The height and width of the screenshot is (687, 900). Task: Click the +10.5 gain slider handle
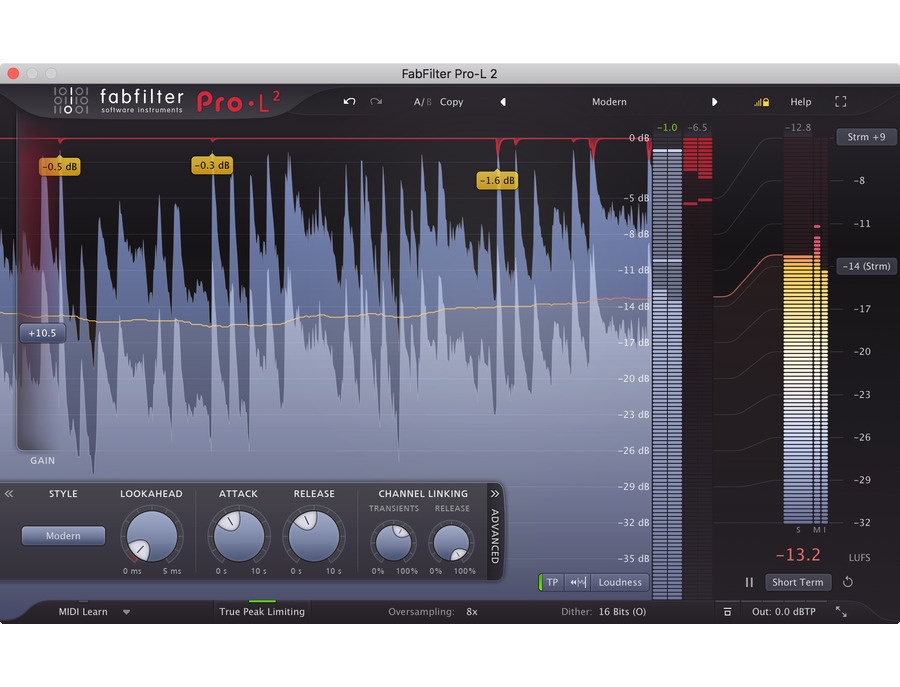pyautogui.click(x=42, y=333)
